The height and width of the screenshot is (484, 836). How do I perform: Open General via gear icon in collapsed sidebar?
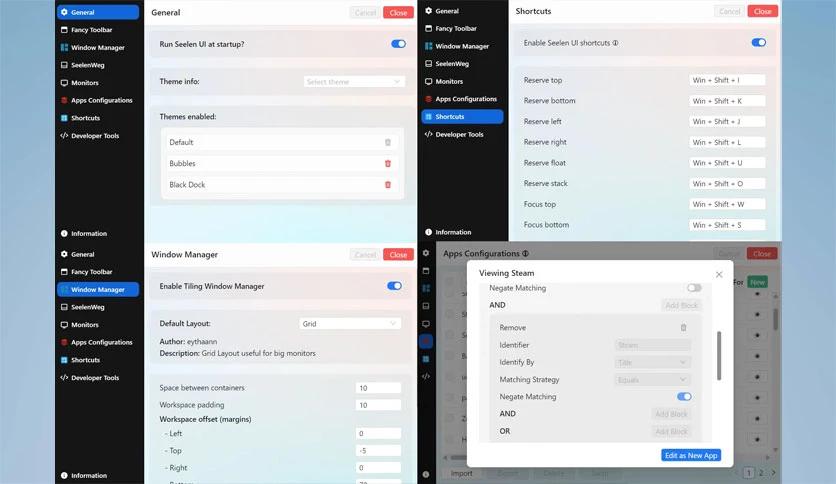click(x=426, y=253)
